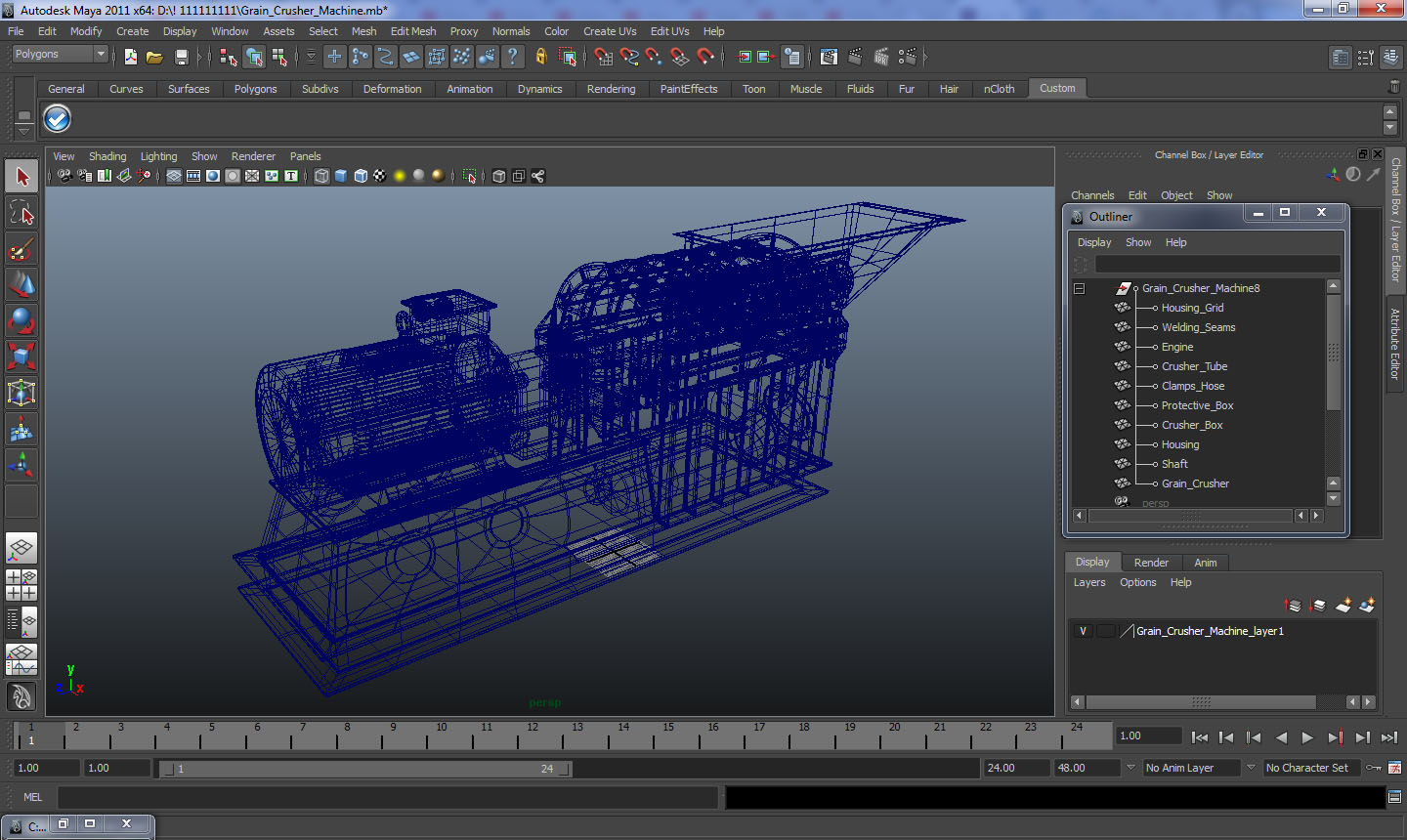The height and width of the screenshot is (840, 1407).
Task: Switch to the Render layer tab
Action: pos(1151,563)
